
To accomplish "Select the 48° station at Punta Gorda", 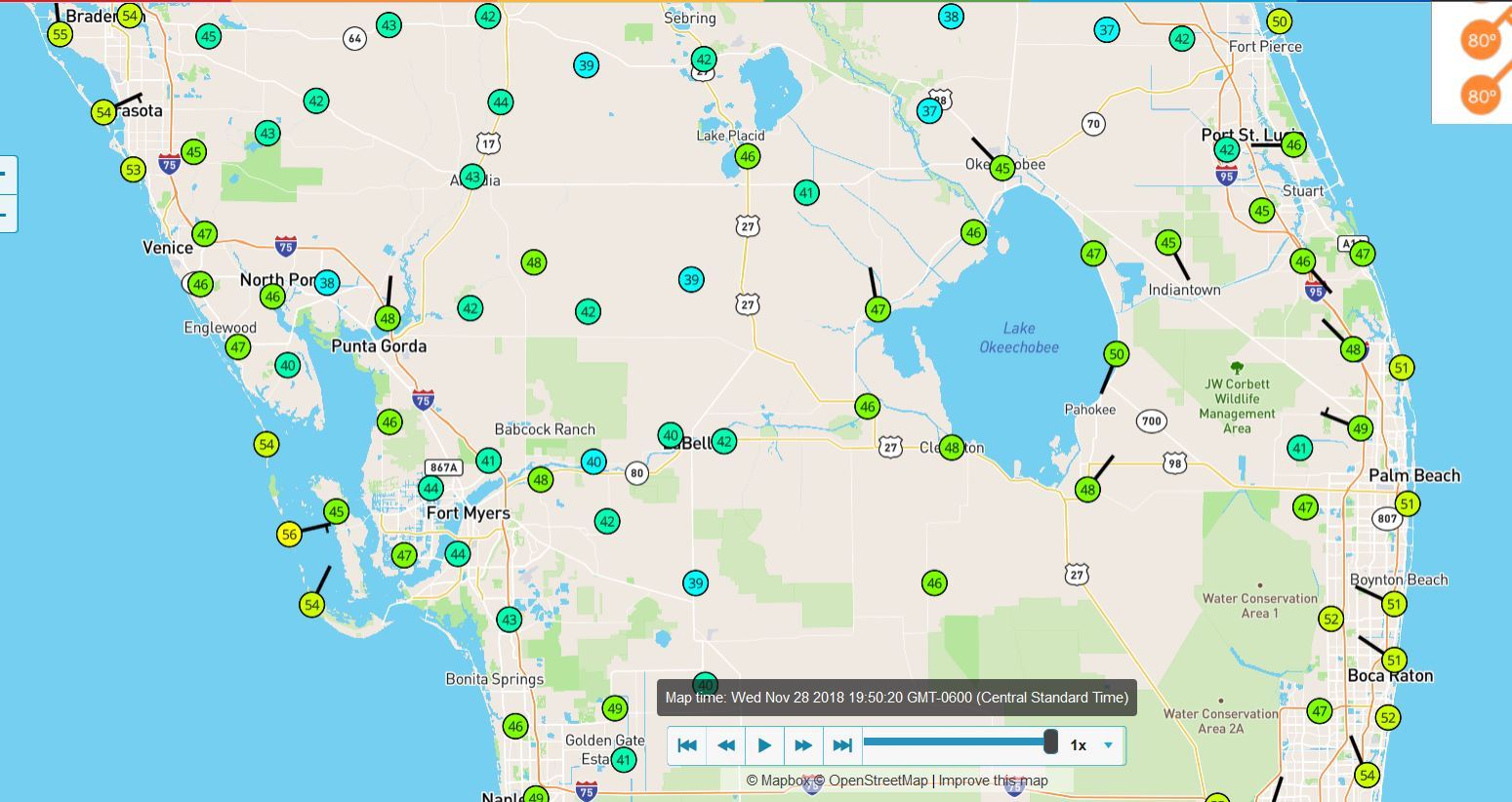I will coord(388,319).
